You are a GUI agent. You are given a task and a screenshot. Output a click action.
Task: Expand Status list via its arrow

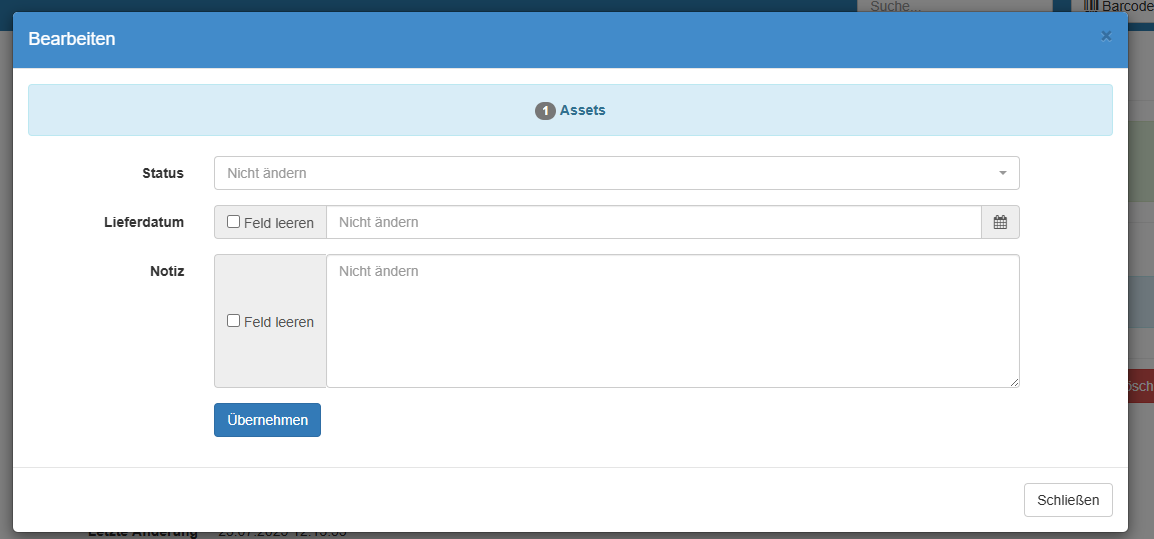[x=1003, y=173]
